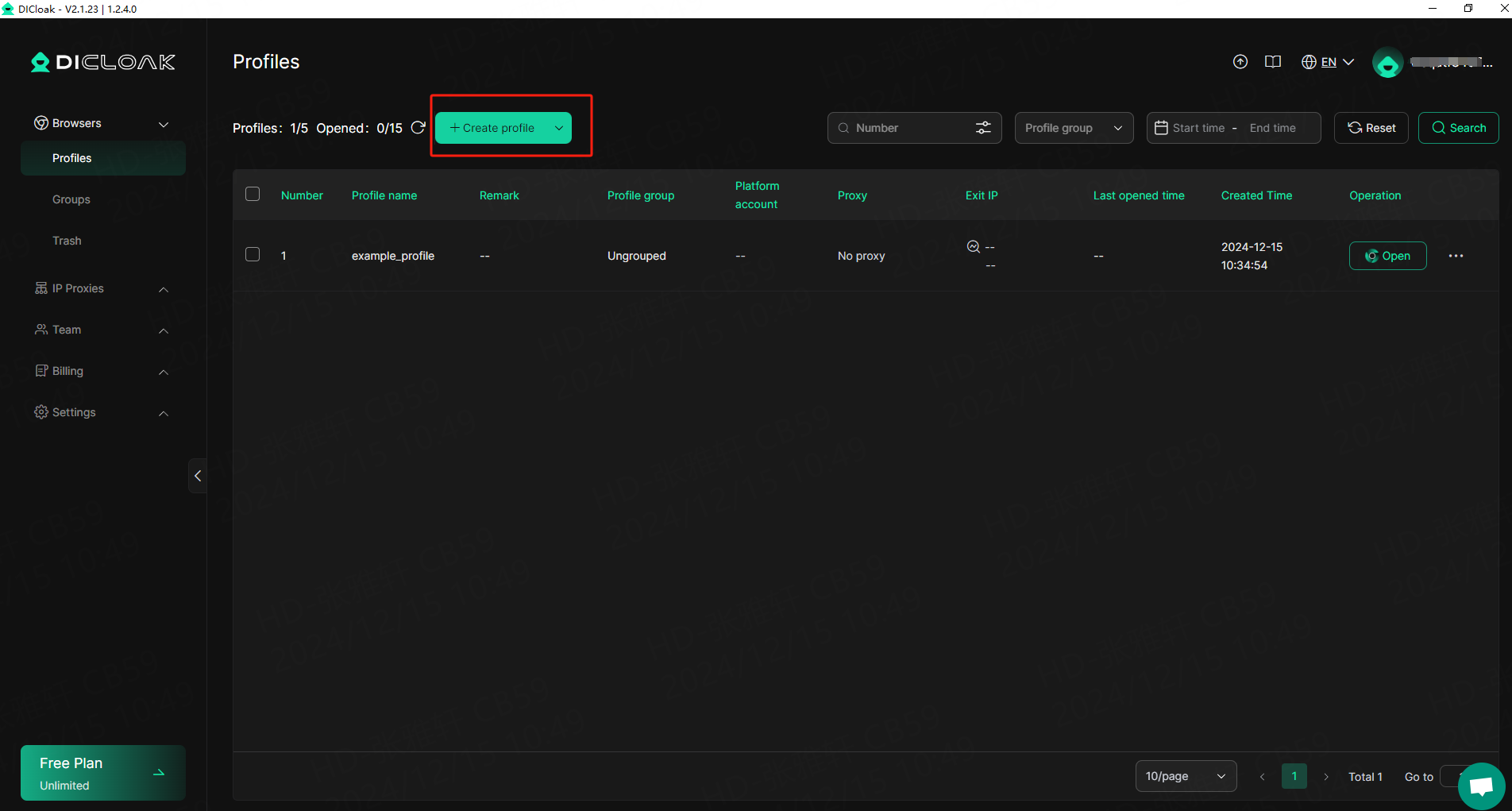Click the Exit IP check icon
This screenshot has width=1512, height=811.
[973, 247]
